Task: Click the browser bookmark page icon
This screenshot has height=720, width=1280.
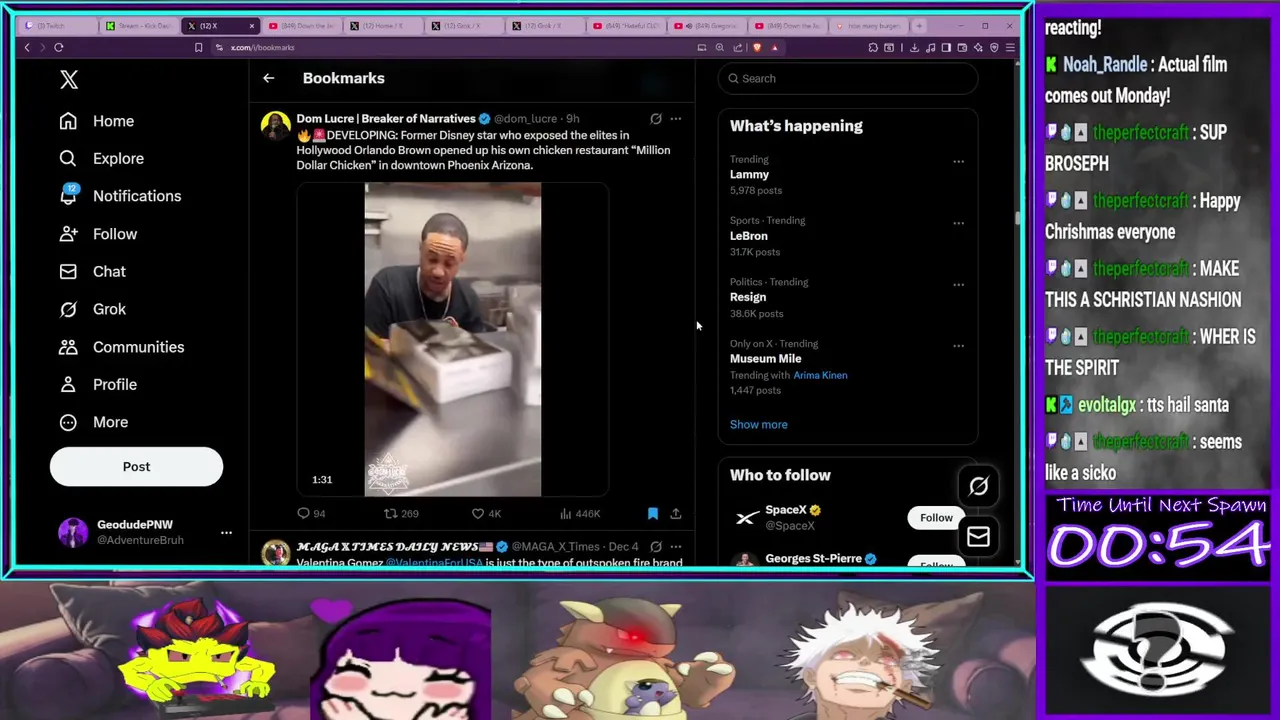Action: click(198, 47)
